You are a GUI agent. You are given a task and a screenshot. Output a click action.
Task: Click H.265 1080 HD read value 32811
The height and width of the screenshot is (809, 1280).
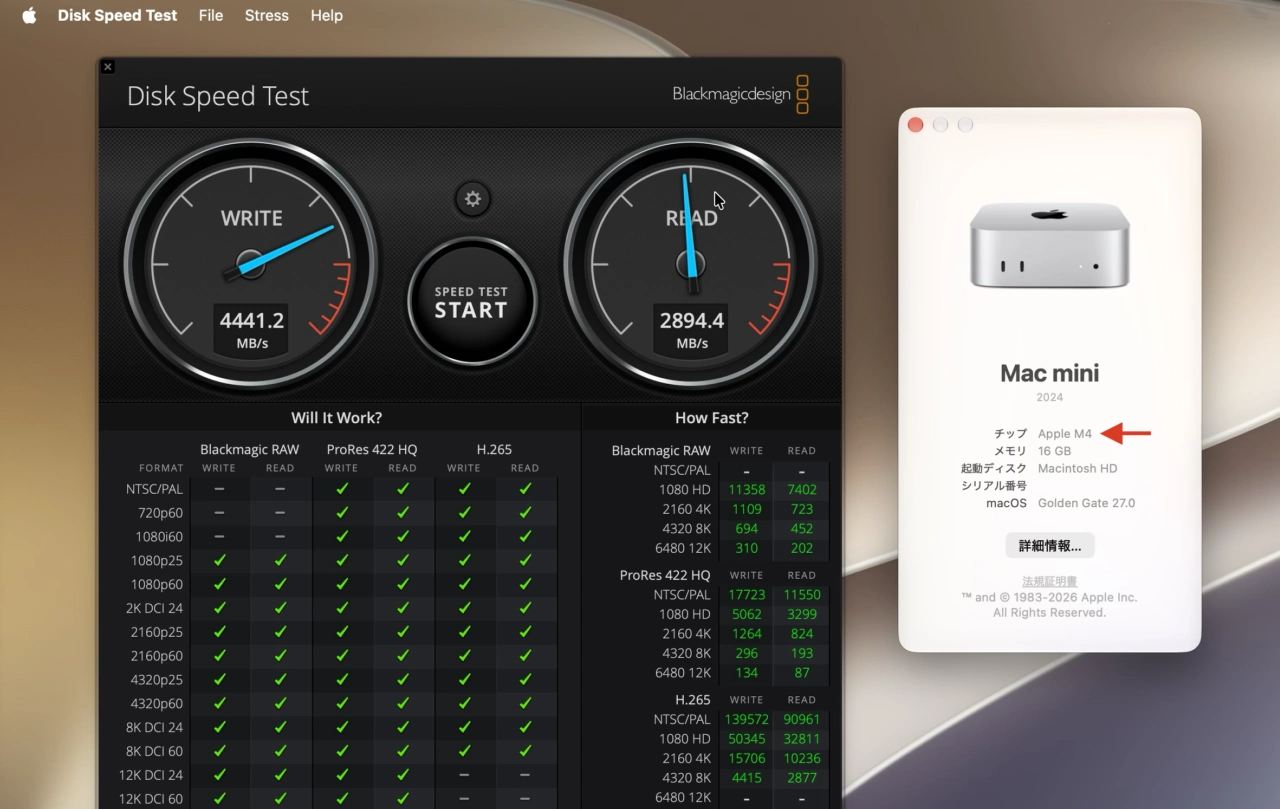coord(802,739)
